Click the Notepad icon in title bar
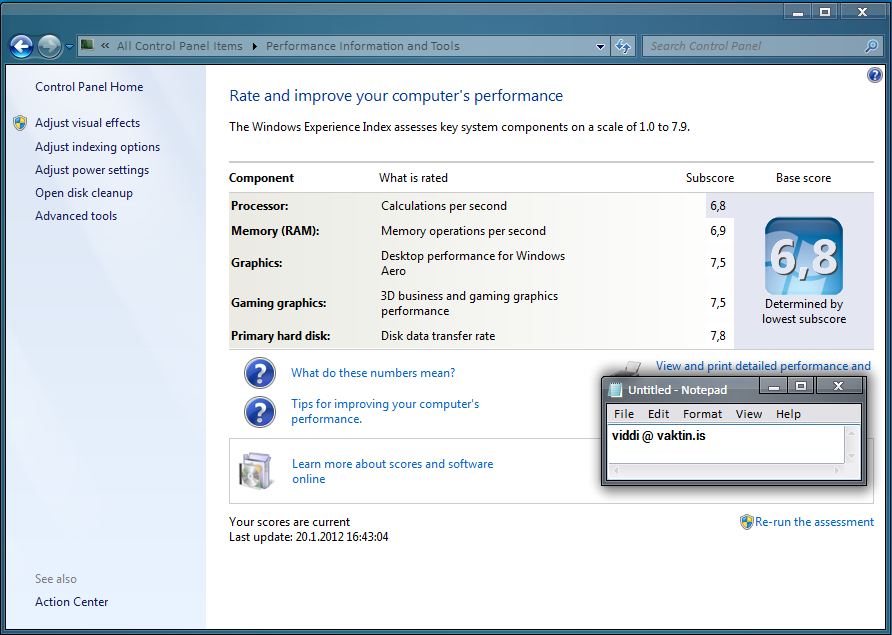 pos(616,389)
